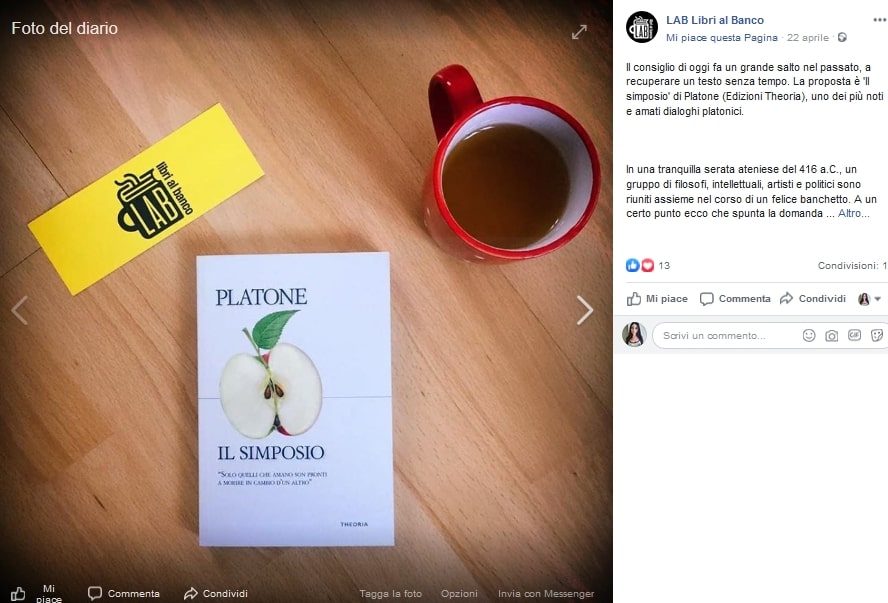The width and height of the screenshot is (888, 603).
Task: Open the profile selector dropdown beside Condividi
Action: coord(869,299)
